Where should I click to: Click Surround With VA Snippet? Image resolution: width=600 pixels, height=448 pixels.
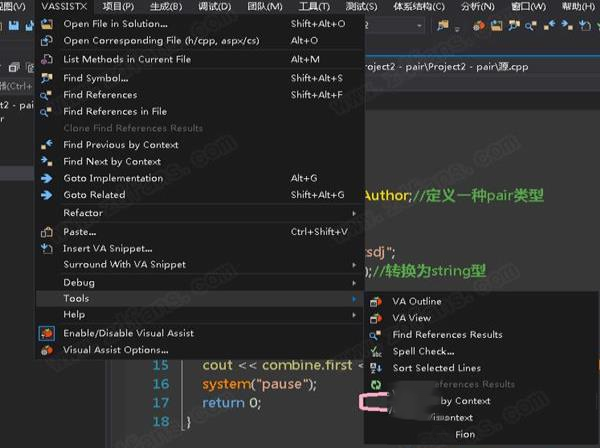click(124, 264)
